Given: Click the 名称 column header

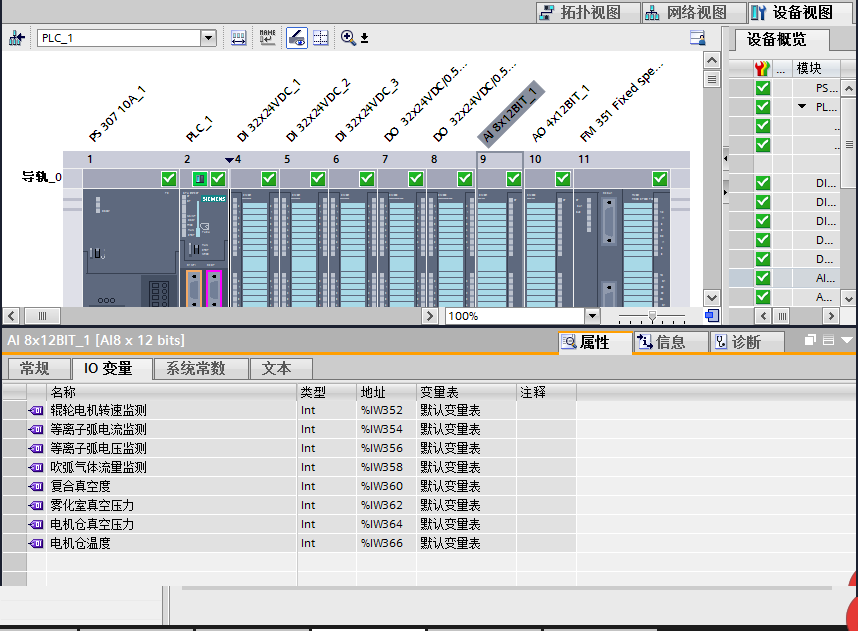Looking at the screenshot, I should pos(172,392).
